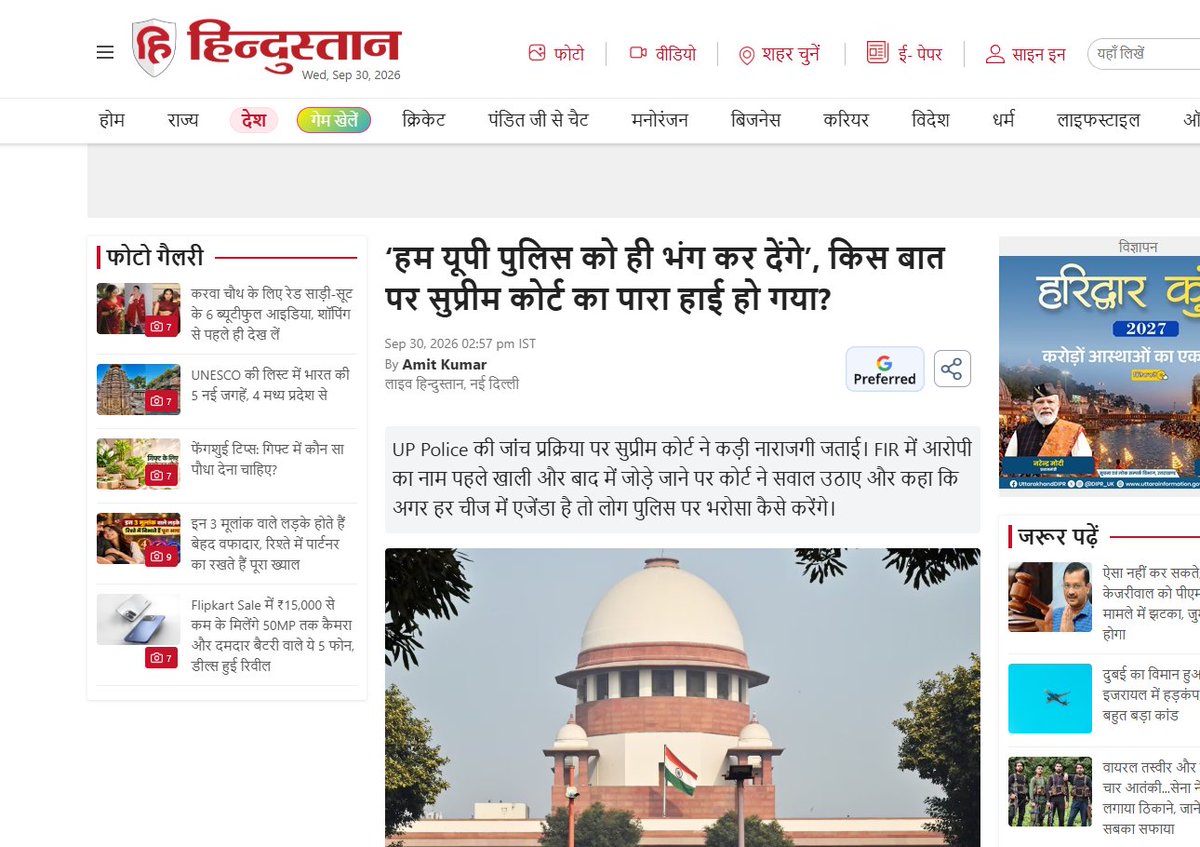This screenshot has height=847, width=1200.
Task: Open the विदेश menu item
Action: point(930,120)
